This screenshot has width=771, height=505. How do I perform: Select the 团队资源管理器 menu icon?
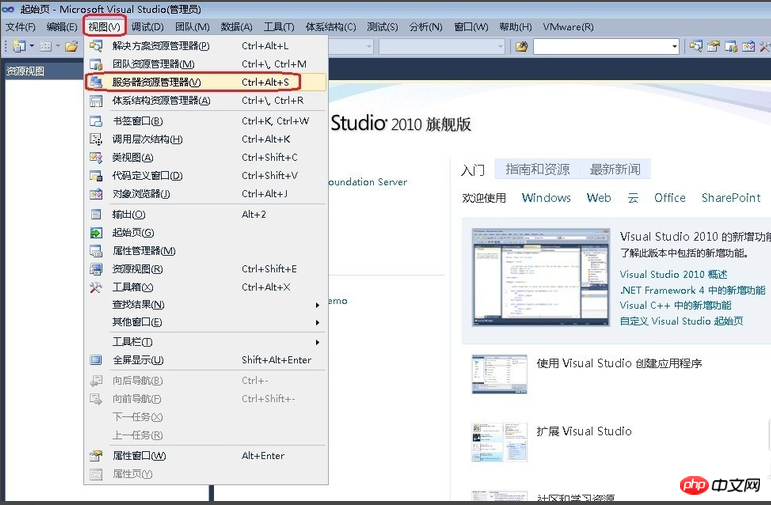96,64
